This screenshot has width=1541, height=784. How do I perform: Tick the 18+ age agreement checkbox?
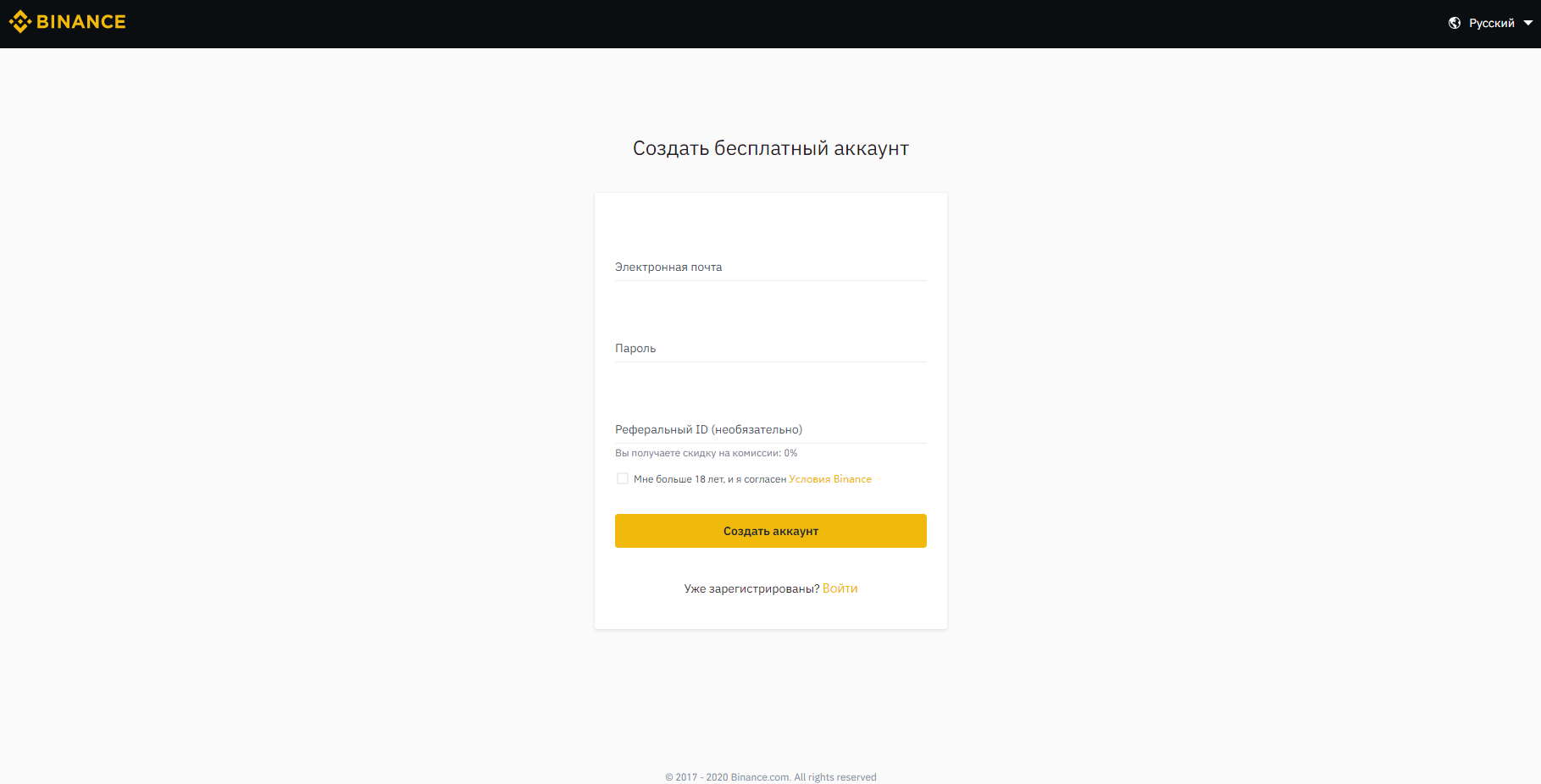tap(623, 478)
